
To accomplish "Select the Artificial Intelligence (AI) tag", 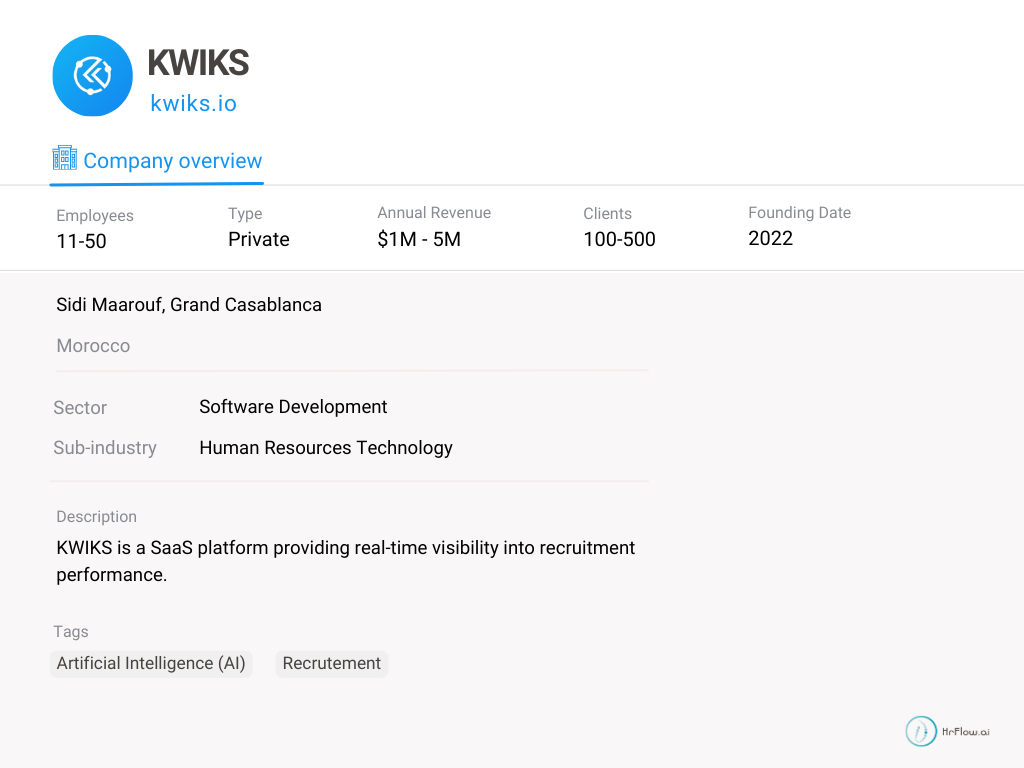I will pos(151,664).
